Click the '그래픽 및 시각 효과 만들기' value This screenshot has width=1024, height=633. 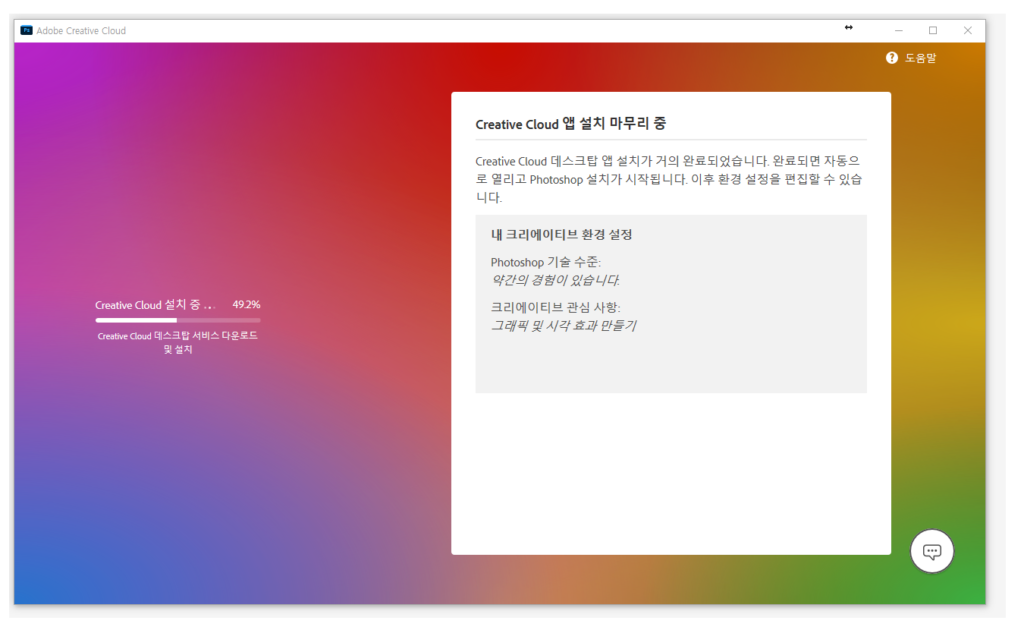point(563,325)
